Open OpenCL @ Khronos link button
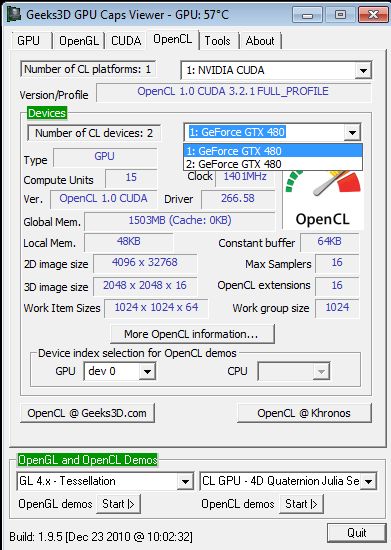The width and height of the screenshot is (391, 550). [x=304, y=413]
